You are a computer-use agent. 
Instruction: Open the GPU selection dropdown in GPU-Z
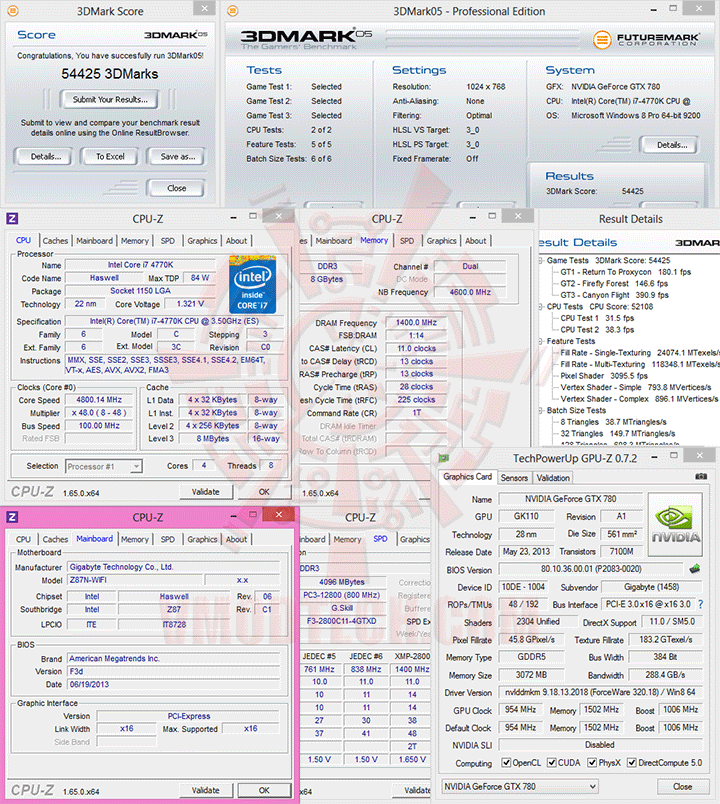520,786
